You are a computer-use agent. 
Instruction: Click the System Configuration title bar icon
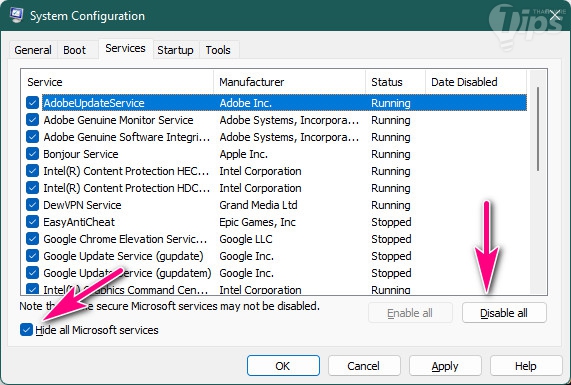[x=16, y=15]
